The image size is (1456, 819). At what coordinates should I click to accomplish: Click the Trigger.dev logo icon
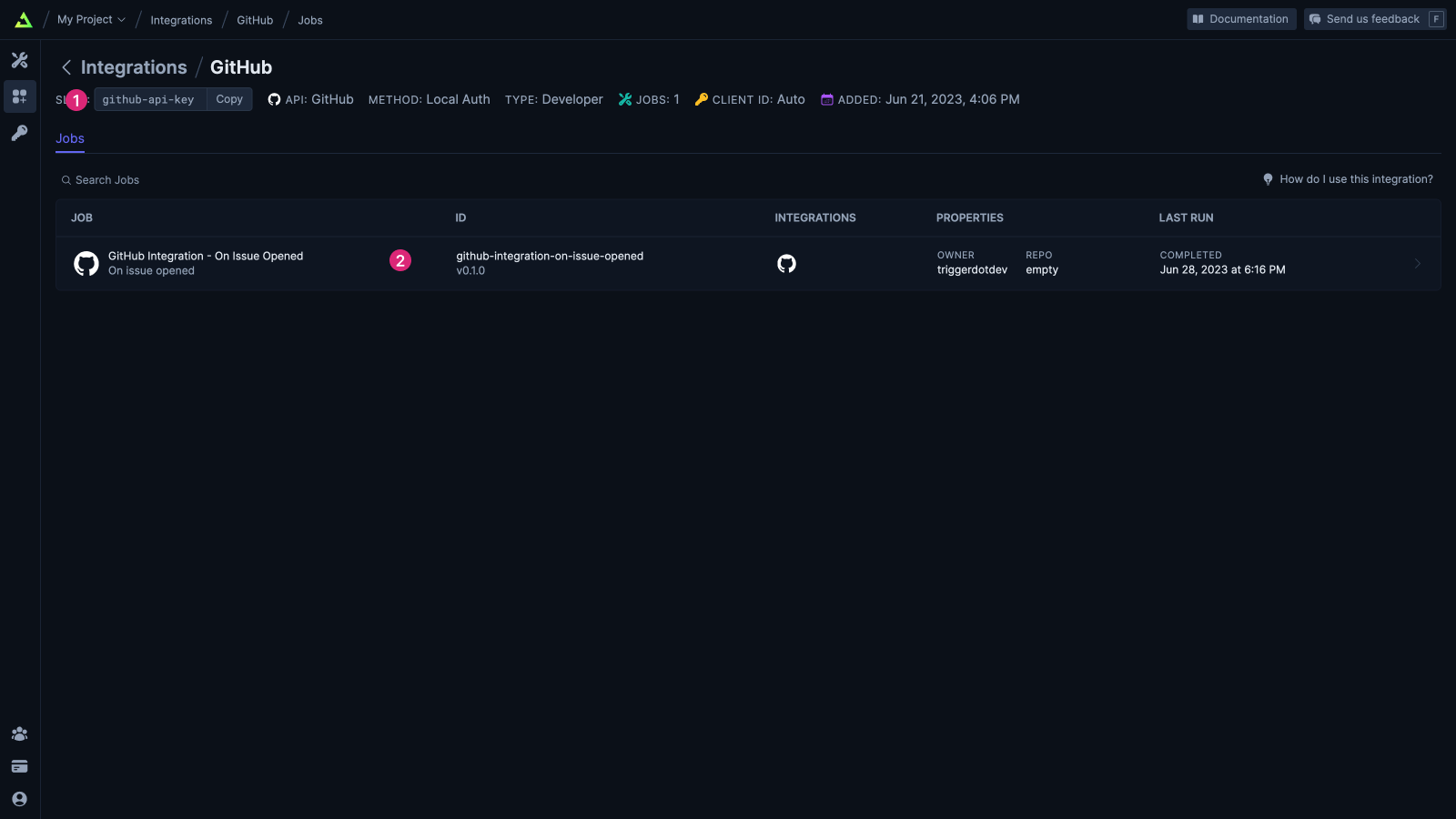[x=24, y=19]
